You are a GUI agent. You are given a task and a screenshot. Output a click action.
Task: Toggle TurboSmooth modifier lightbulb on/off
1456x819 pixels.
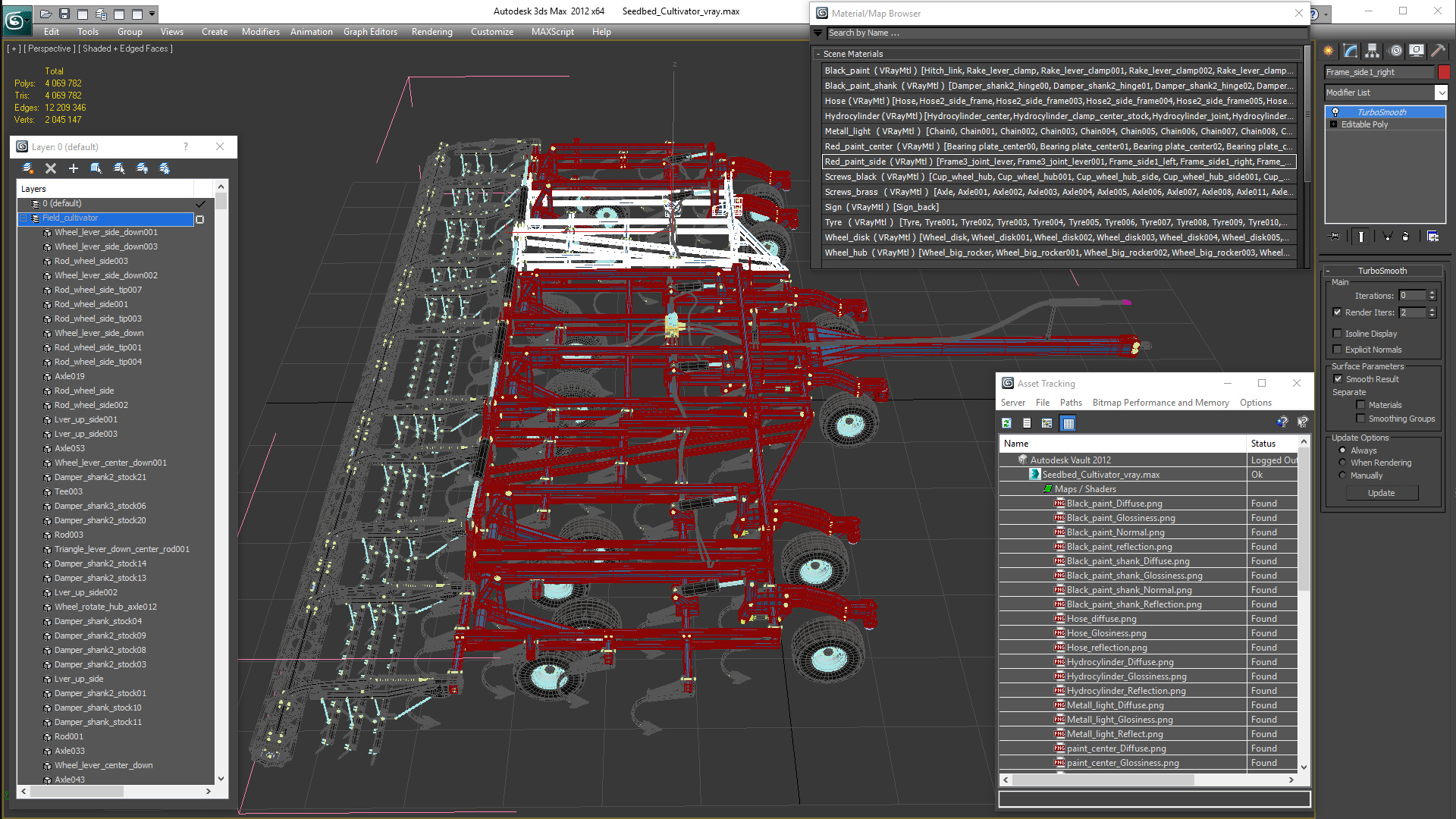click(1335, 112)
